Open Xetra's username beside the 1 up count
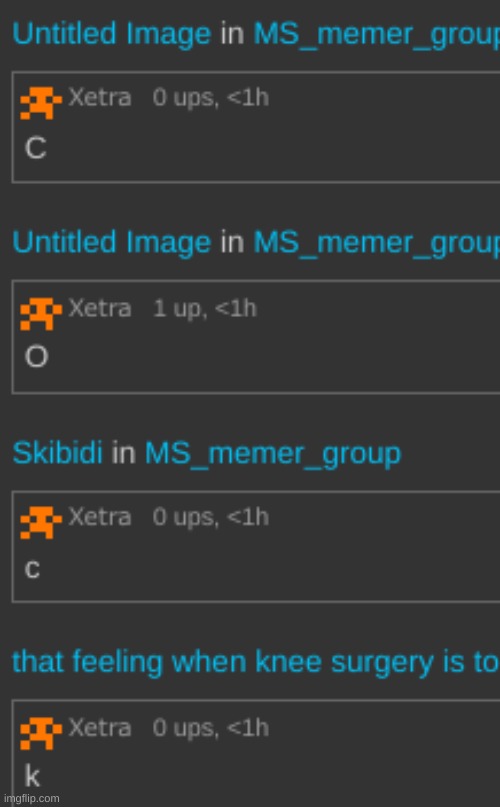This screenshot has height=807, width=500. point(100,308)
